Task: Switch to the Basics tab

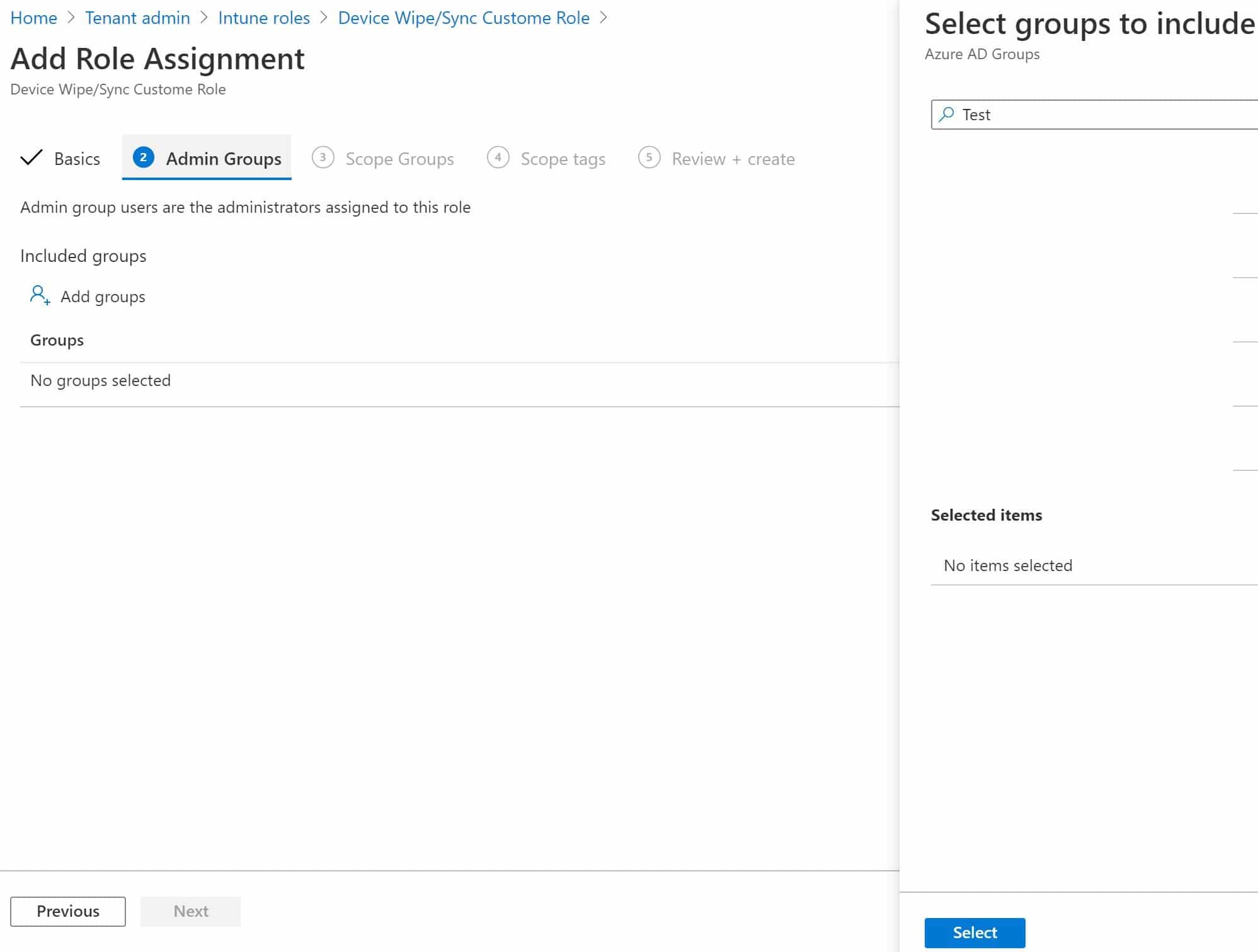Action: pos(76,159)
